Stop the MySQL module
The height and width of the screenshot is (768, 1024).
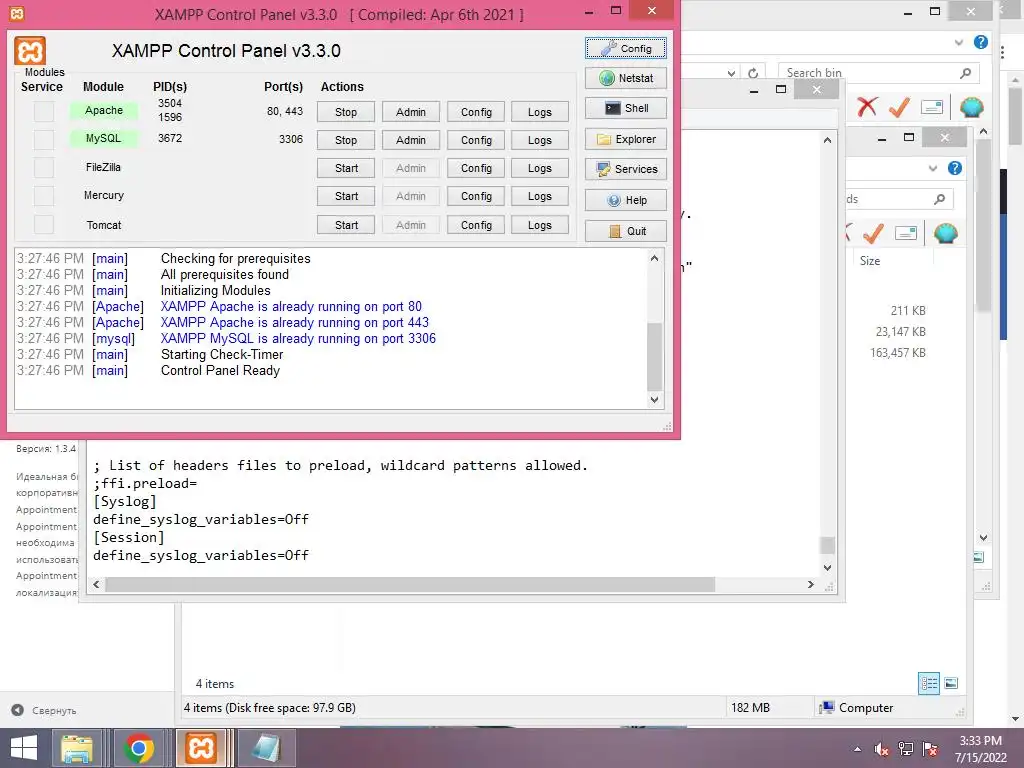point(346,140)
